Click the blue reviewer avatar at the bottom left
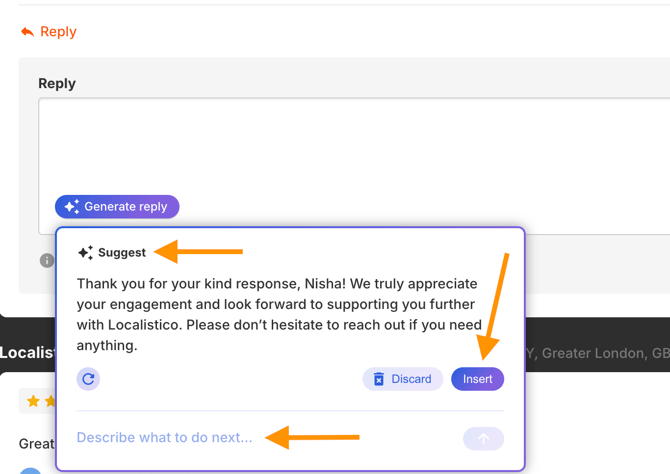The width and height of the screenshot is (670, 474). click(31, 471)
